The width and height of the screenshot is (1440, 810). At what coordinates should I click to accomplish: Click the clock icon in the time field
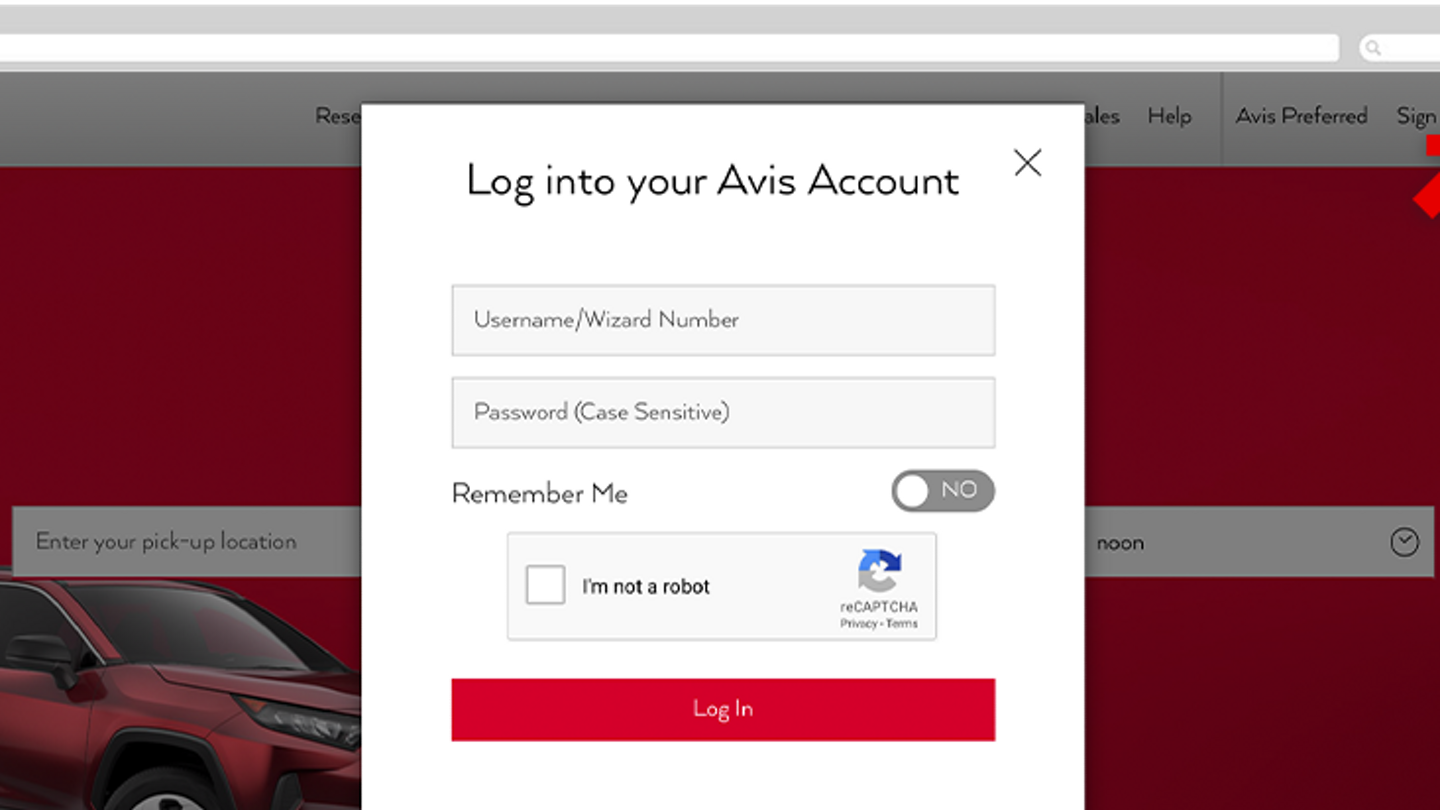point(1404,542)
